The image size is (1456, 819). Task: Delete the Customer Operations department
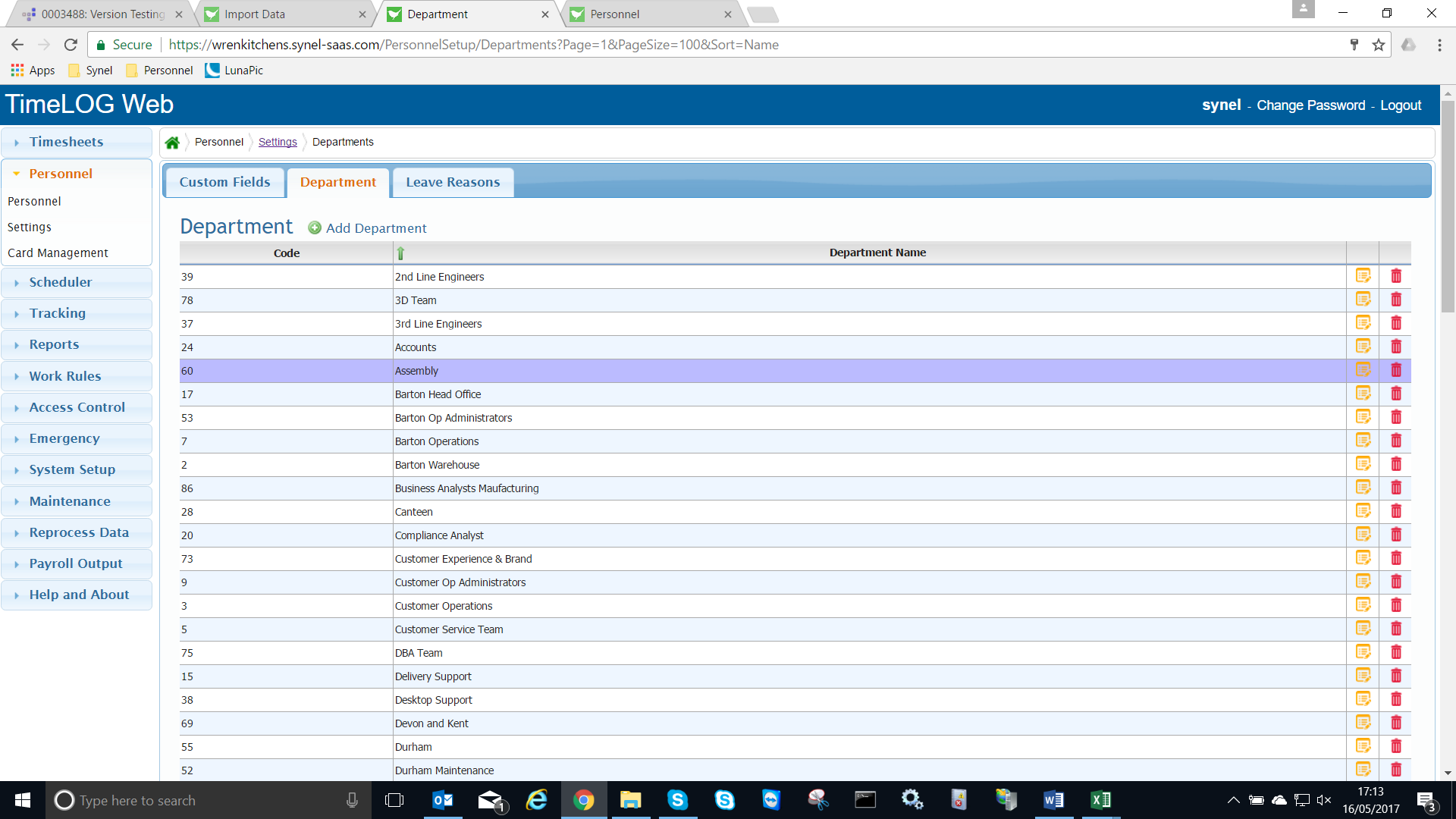pos(1396,605)
